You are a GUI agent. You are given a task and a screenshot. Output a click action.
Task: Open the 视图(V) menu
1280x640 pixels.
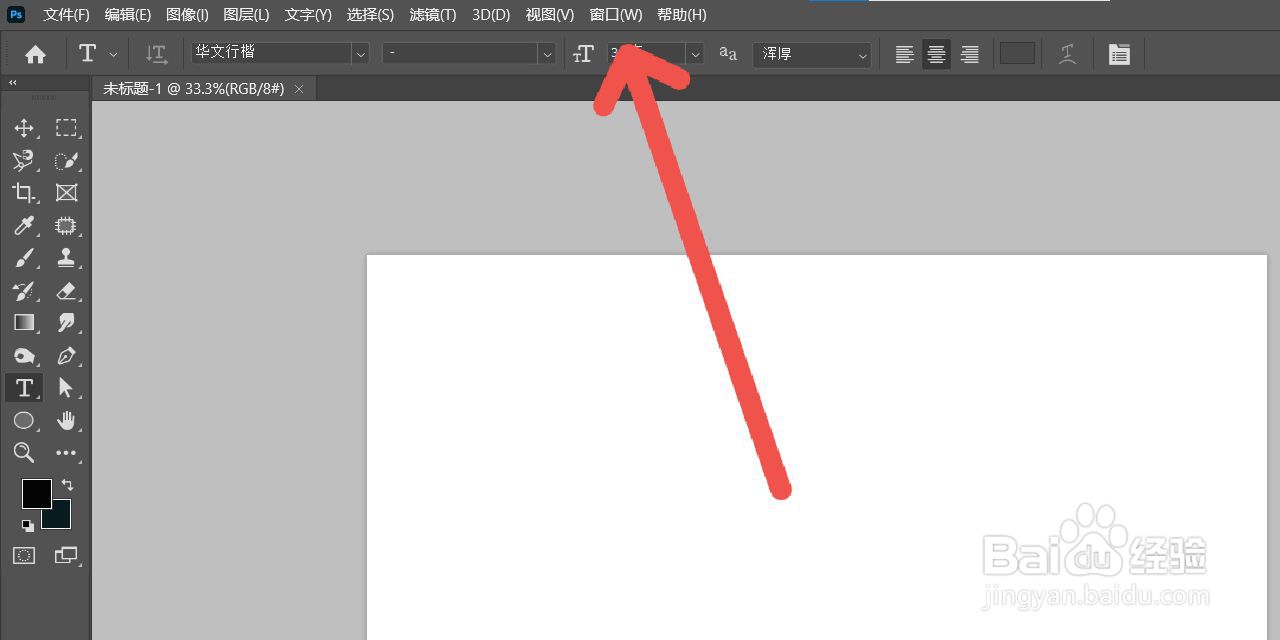click(550, 15)
